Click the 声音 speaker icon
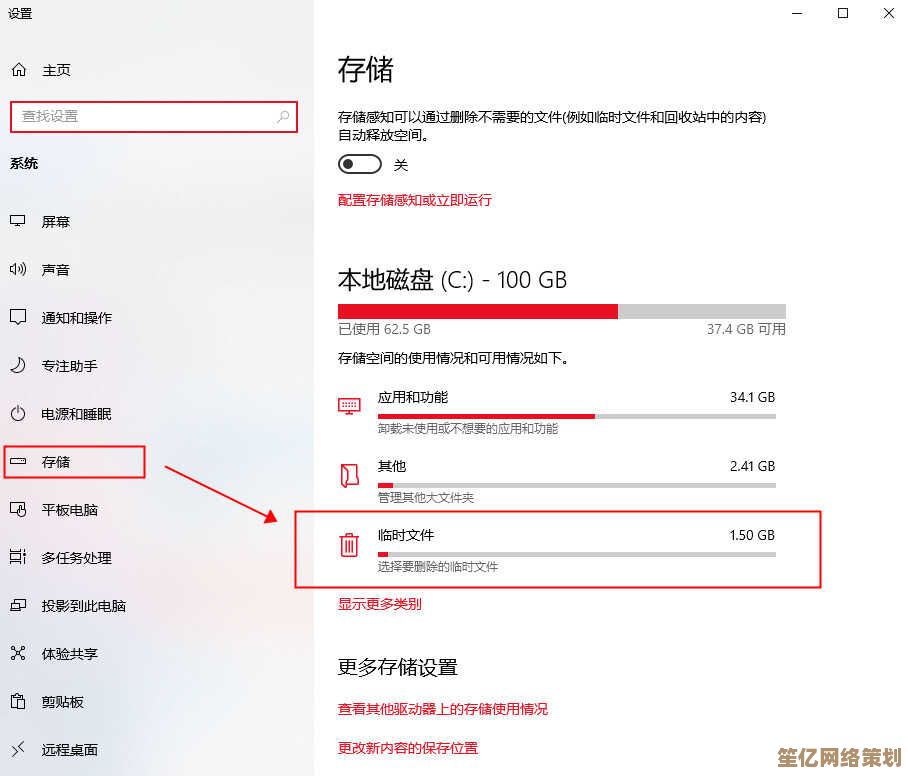The image size is (908, 776). pos(18,269)
